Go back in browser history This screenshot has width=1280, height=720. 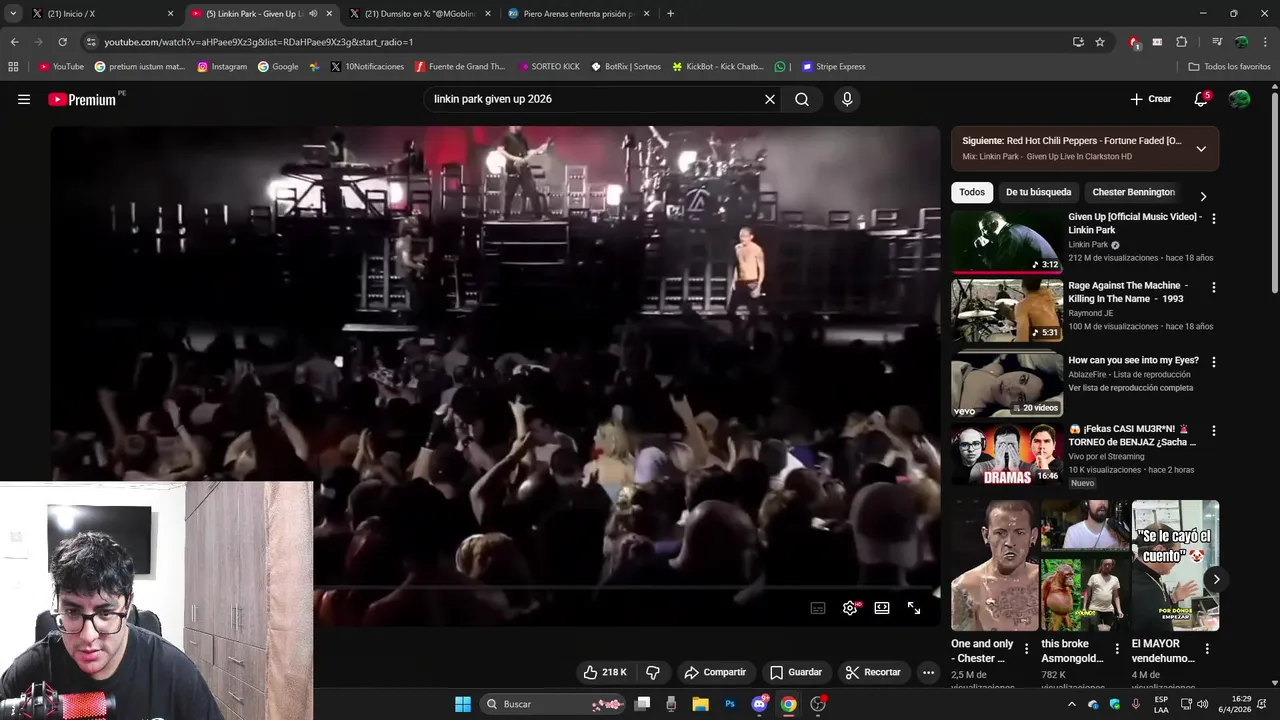coord(14,42)
